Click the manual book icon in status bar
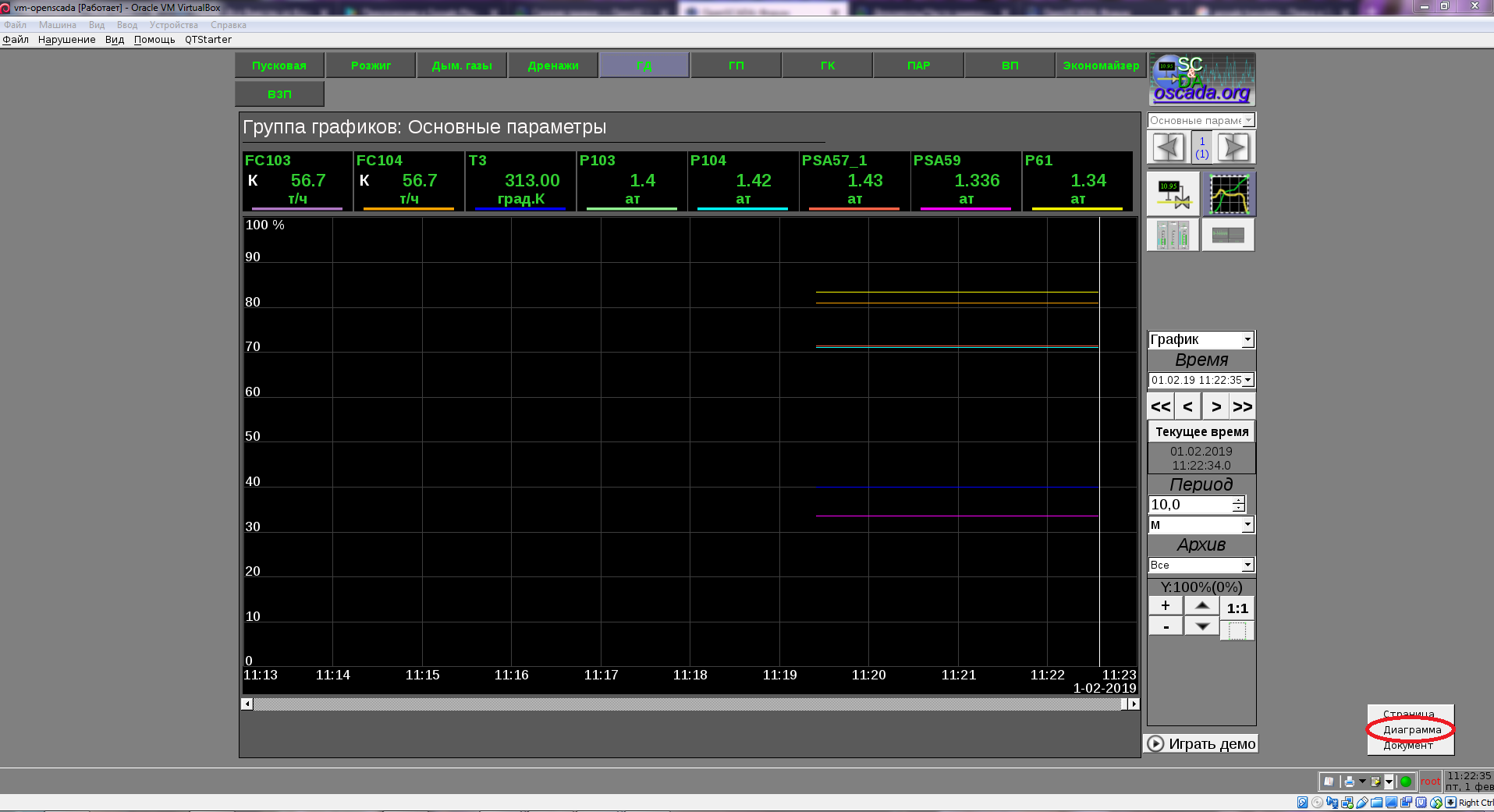This screenshot has width=1494, height=812. [1329, 781]
